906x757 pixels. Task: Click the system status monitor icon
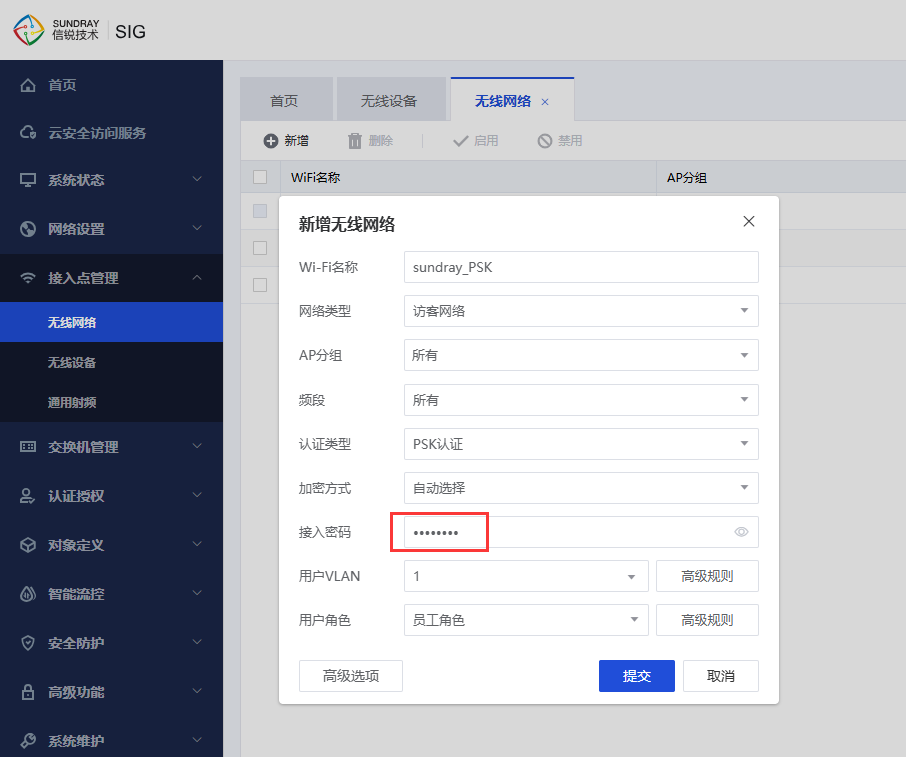click(x=28, y=180)
